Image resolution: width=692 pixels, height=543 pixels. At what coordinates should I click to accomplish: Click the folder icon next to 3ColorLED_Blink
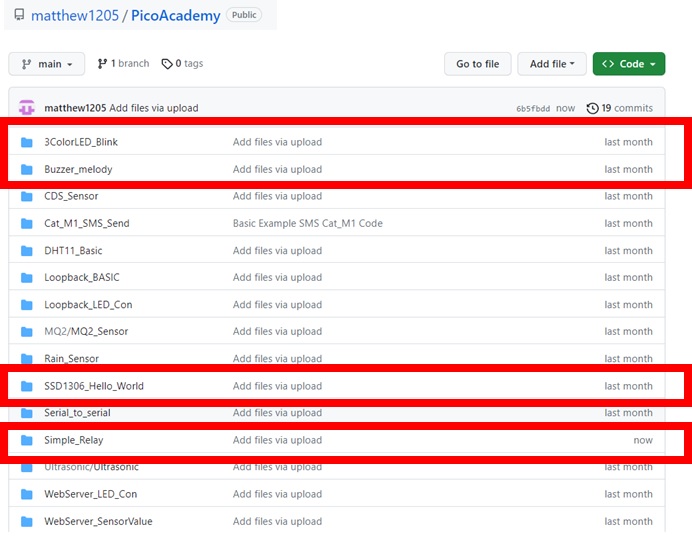coord(27,142)
